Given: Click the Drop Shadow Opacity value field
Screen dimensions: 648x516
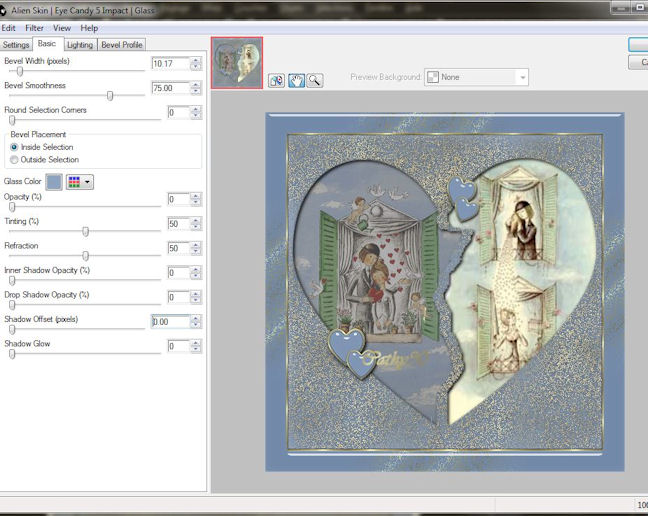Looking at the screenshot, I should [x=179, y=297].
